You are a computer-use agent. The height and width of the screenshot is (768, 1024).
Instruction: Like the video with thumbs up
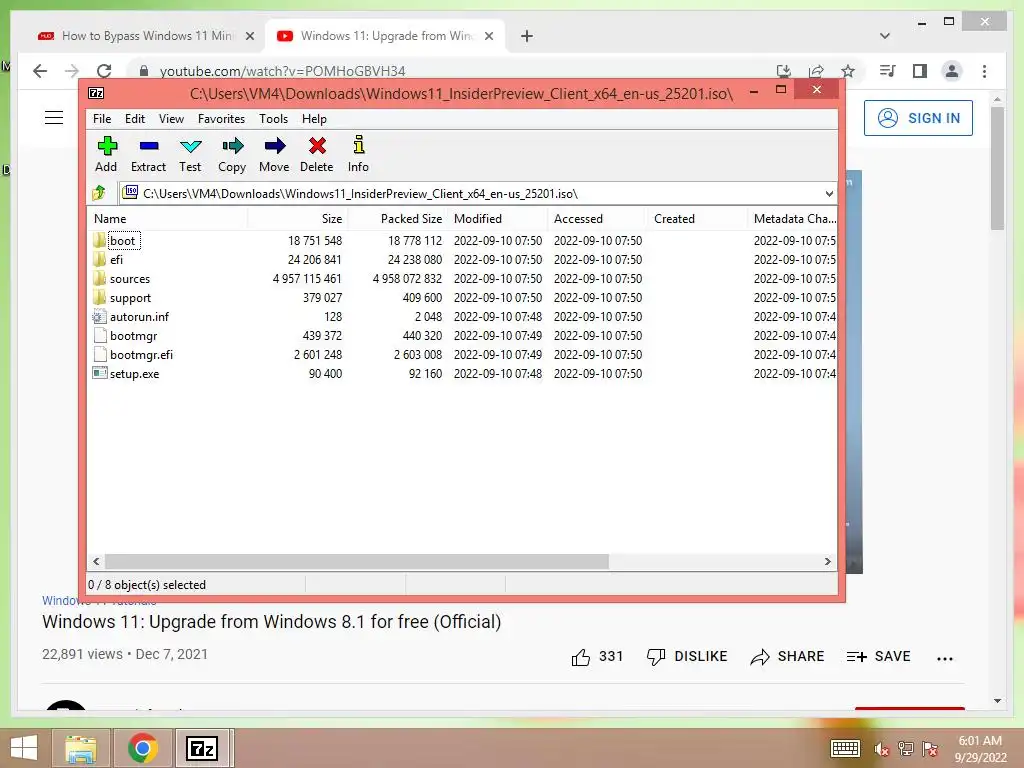[581, 657]
